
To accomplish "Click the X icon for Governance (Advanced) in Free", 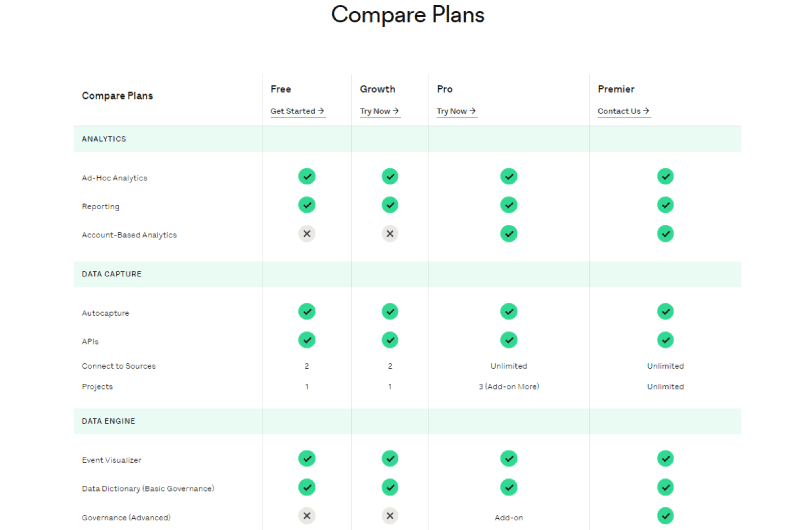I will tap(307, 516).
